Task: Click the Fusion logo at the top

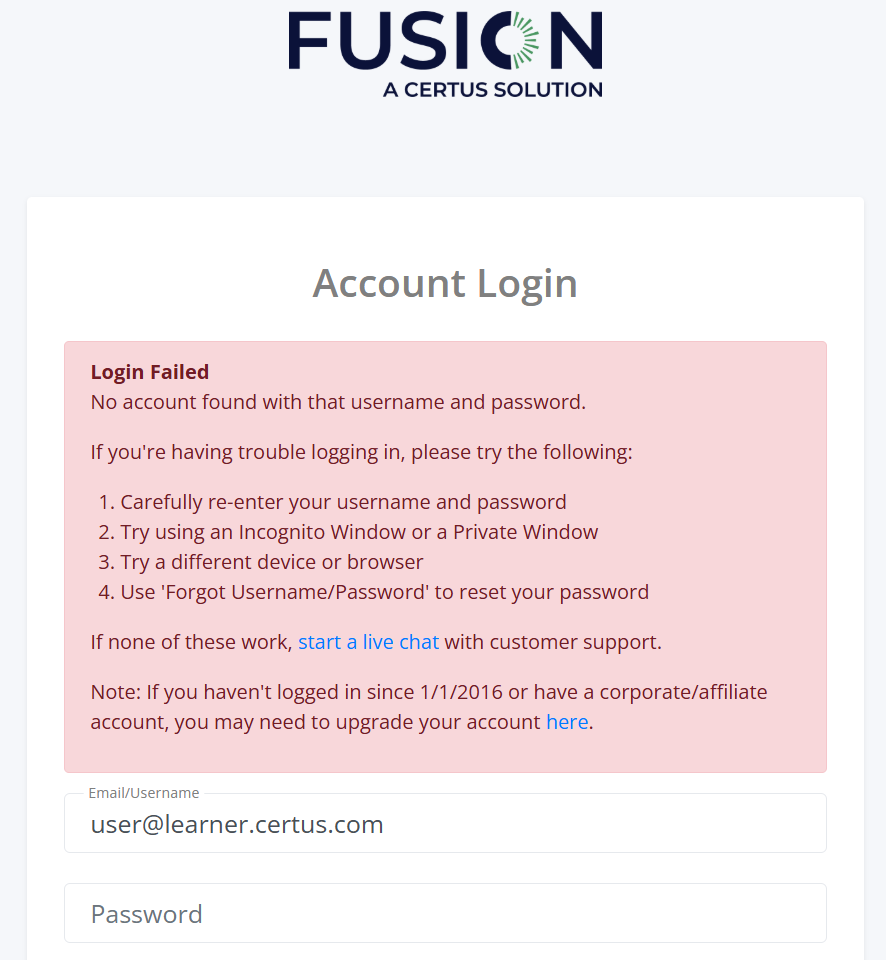Action: tap(445, 42)
